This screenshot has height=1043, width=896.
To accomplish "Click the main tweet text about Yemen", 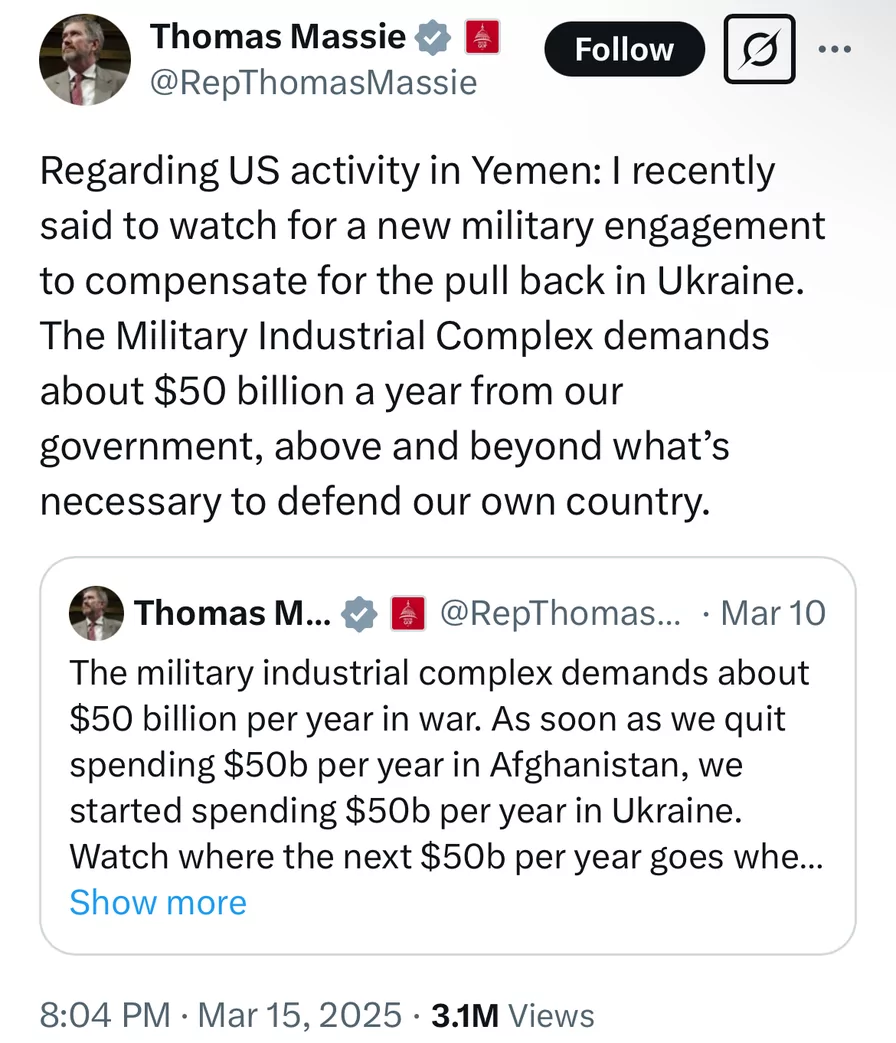I will 432,335.
